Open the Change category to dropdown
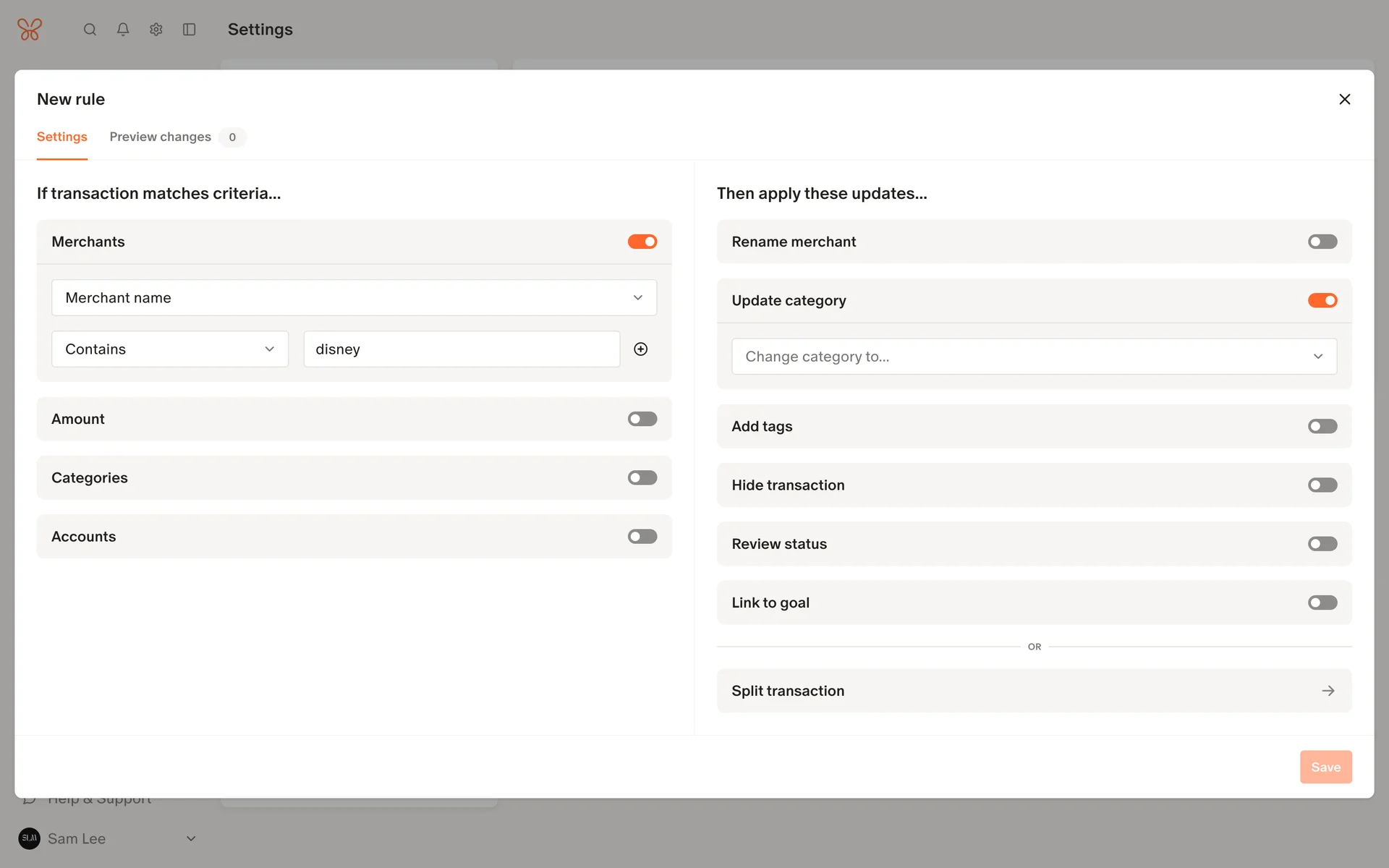The width and height of the screenshot is (1389, 868). tap(1033, 357)
